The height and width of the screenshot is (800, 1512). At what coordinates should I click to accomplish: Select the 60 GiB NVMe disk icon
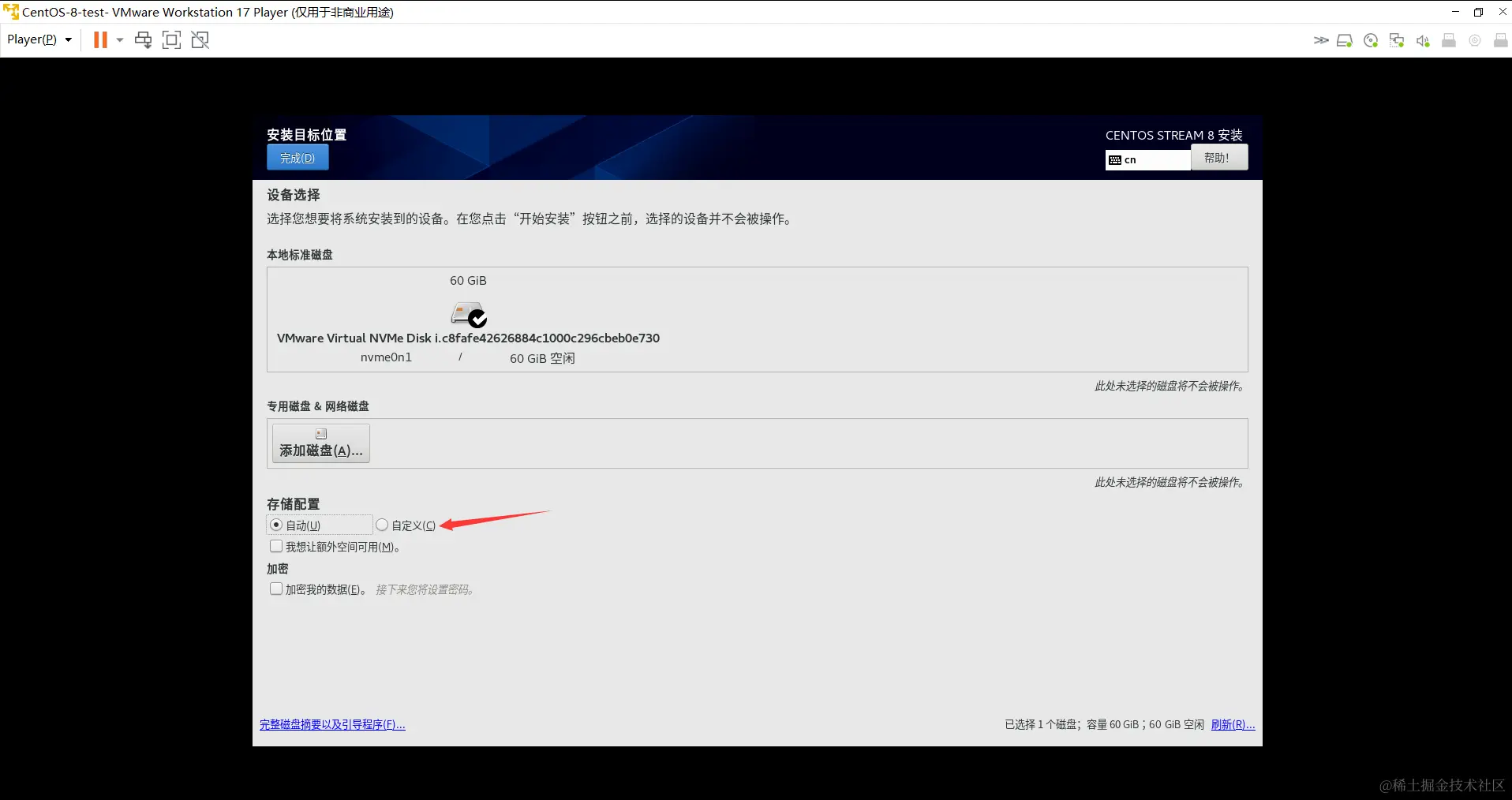[469, 314]
